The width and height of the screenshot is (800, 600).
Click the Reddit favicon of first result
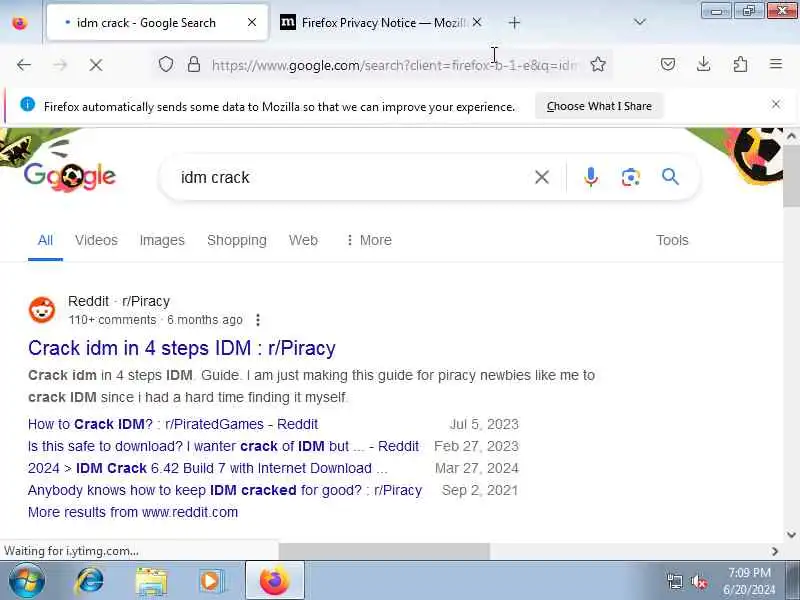click(42, 310)
